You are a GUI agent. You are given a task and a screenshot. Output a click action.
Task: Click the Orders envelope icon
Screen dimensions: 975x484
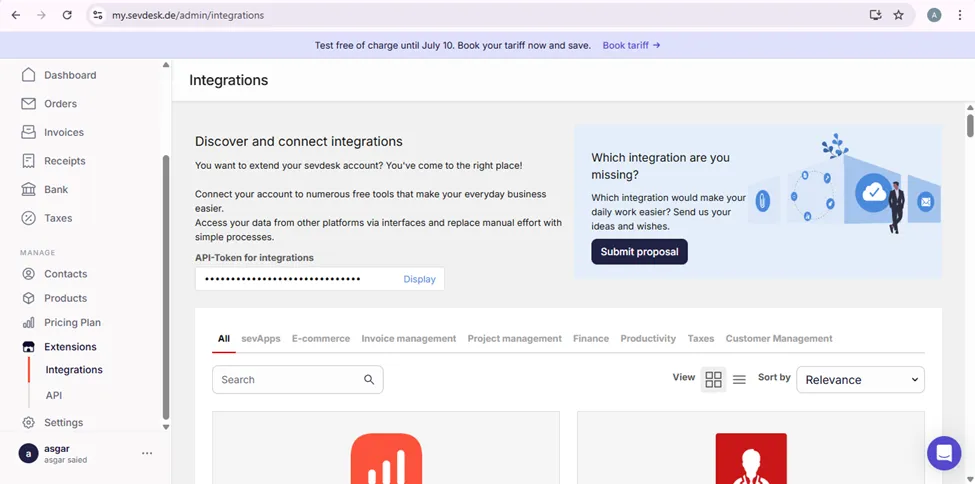29,104
